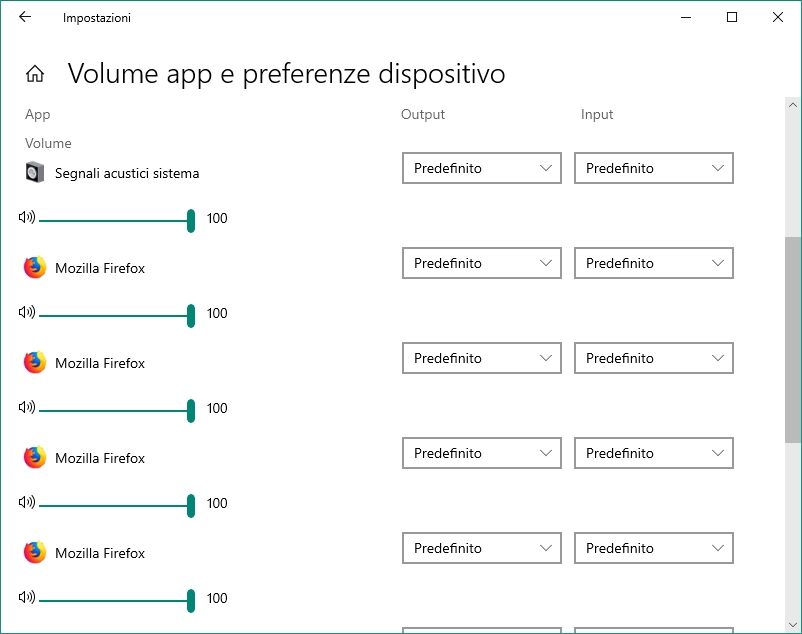Mute Segnali acustici sistema via its speaker icon
The height and width of the screenshot is (634, 802).
point(27,217)
